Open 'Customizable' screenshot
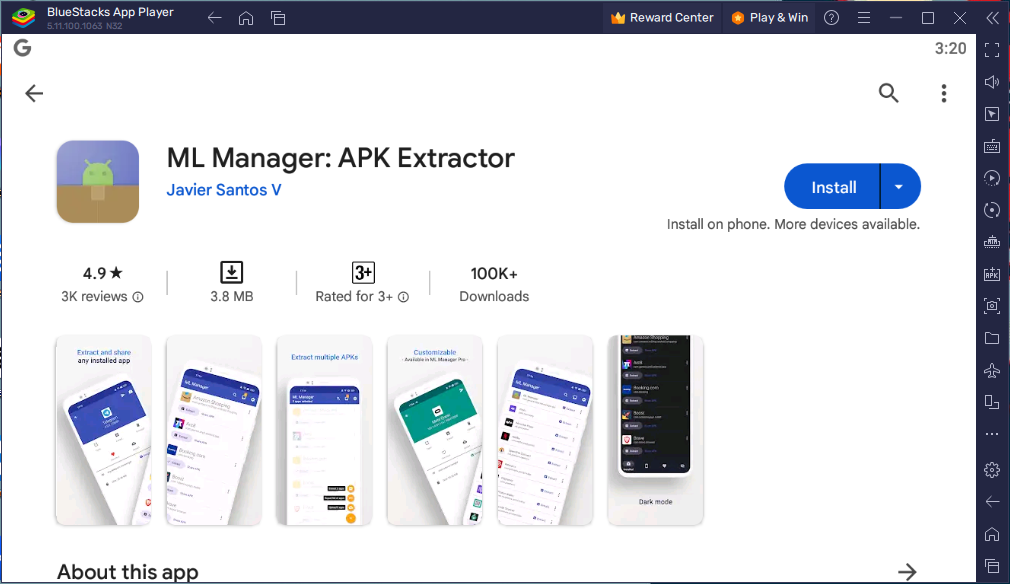Viewport: 1010px width, 584px height. pos(435,430)
